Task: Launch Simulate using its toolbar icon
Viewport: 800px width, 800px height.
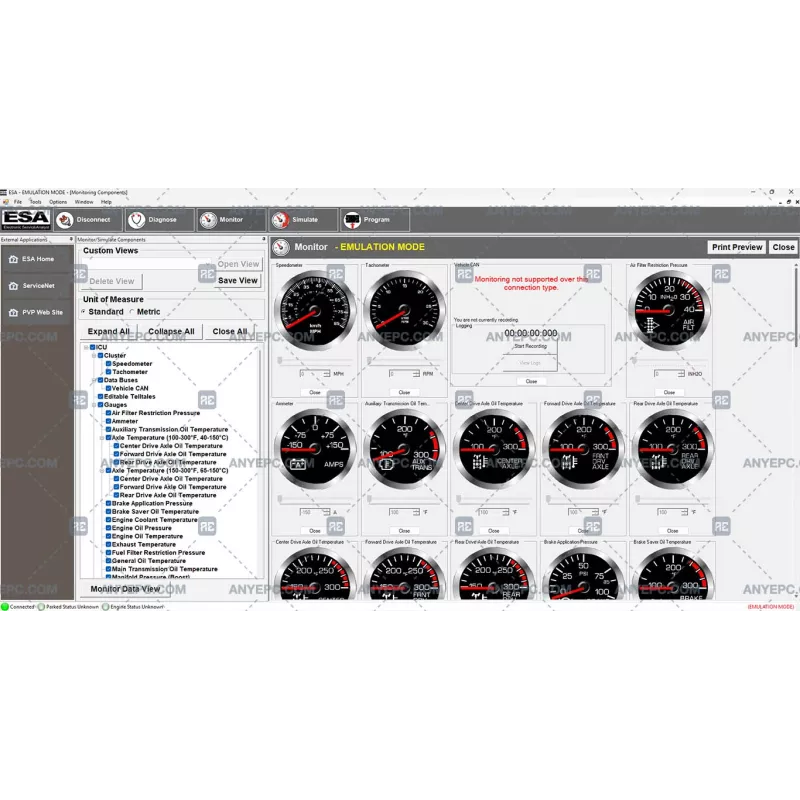Action: [280, 219]
